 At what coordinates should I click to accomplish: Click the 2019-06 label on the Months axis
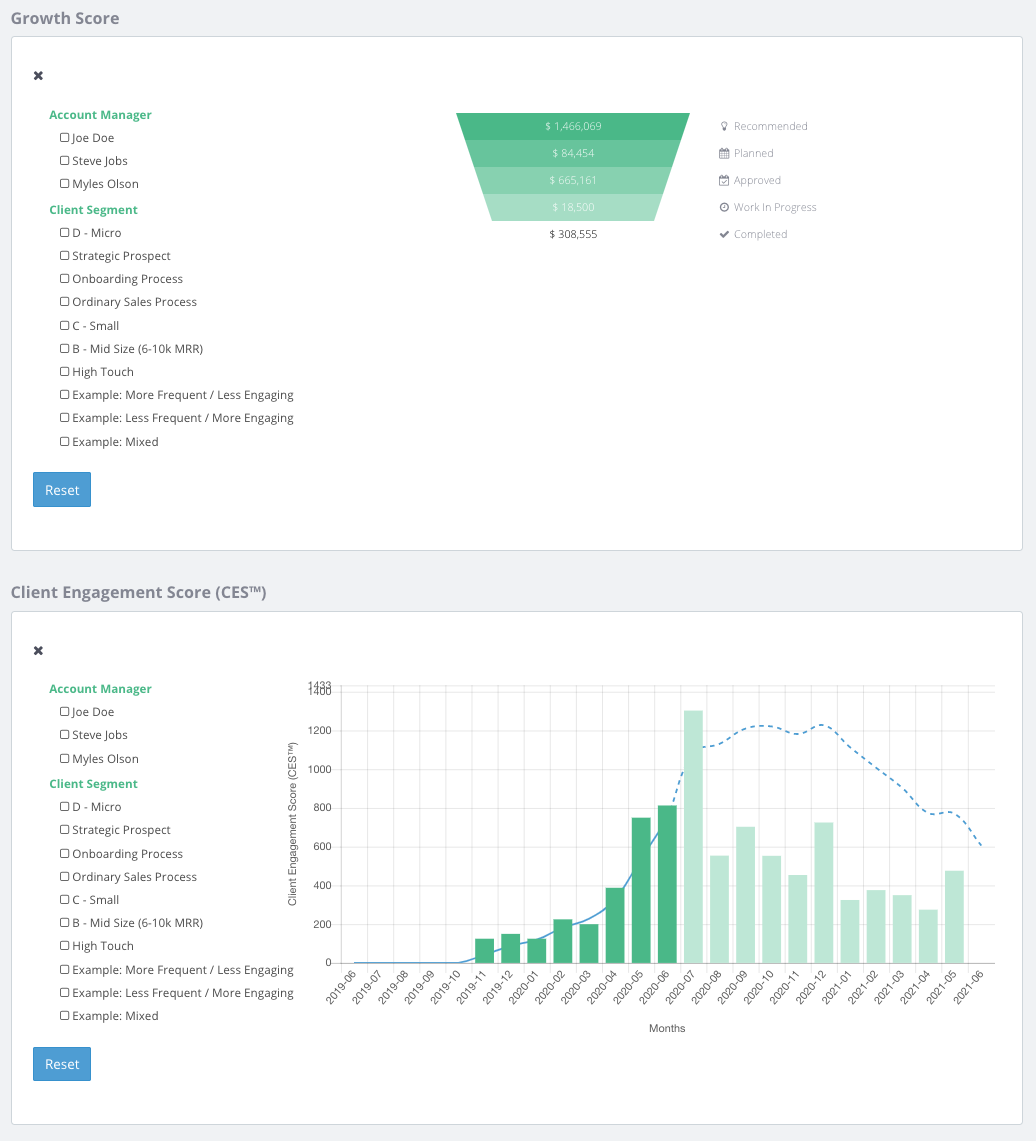click(340, 987)
